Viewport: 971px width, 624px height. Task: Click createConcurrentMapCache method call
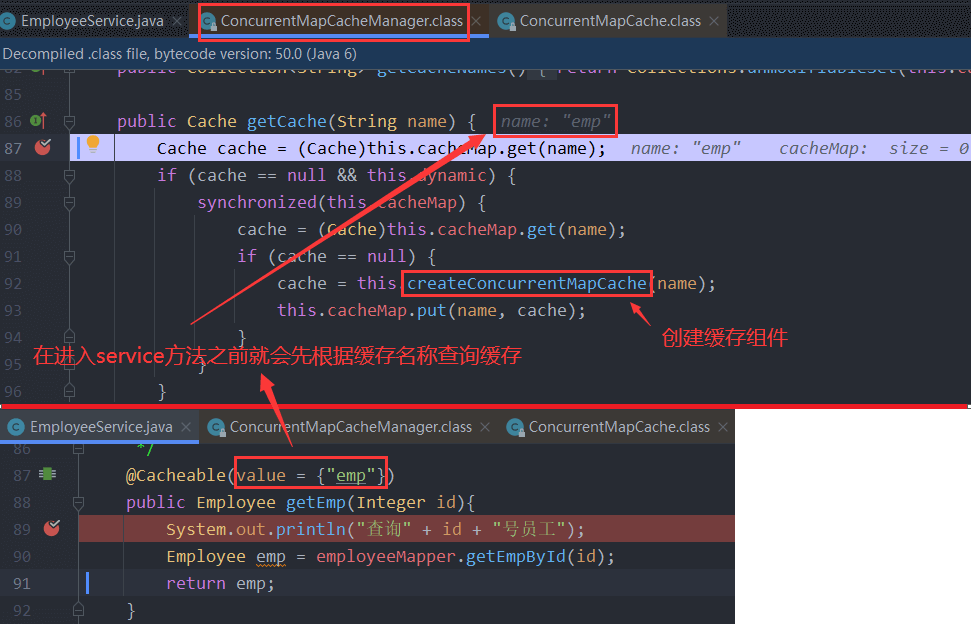[526, 284]
